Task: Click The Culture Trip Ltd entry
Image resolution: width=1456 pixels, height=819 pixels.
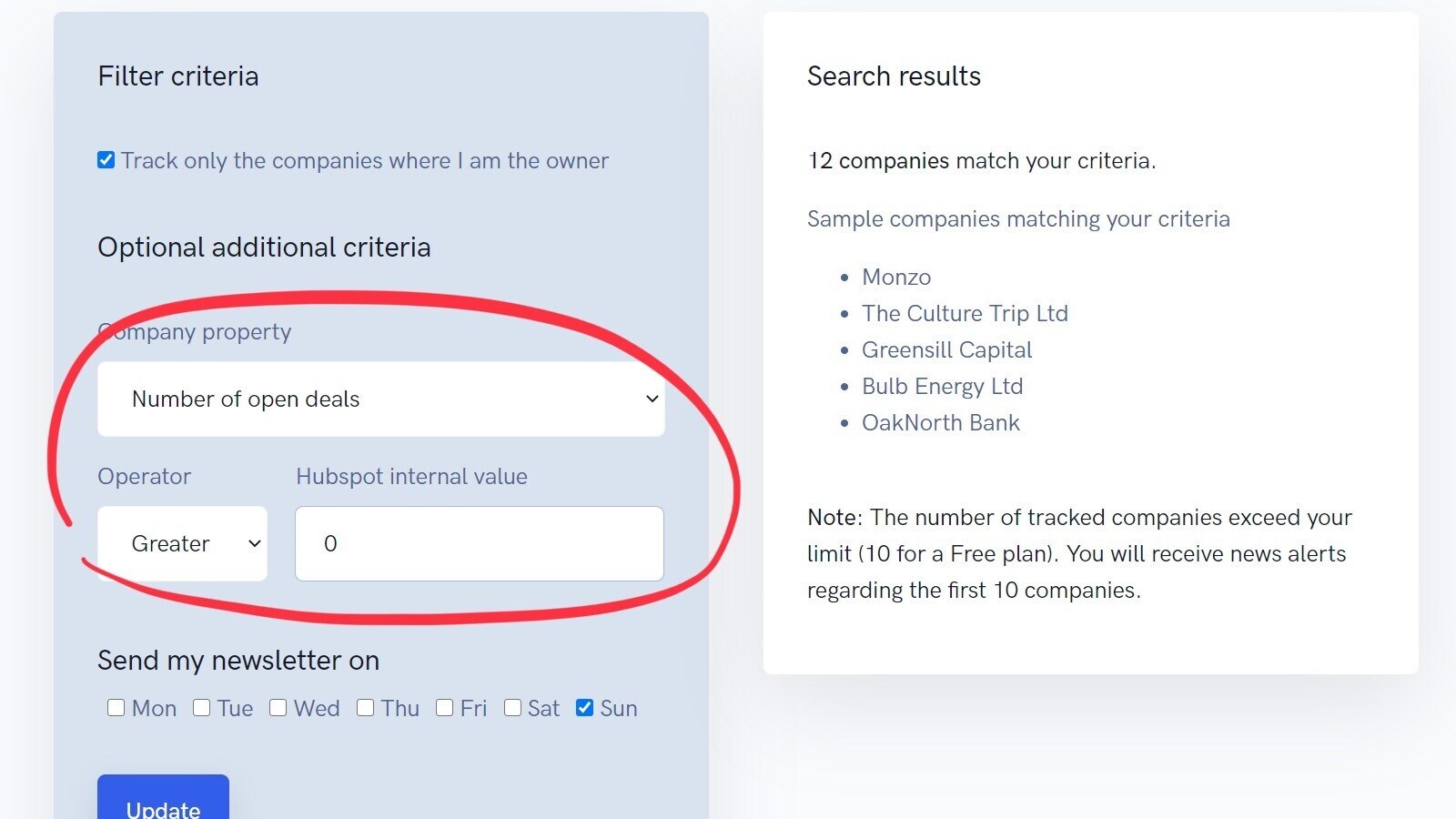Action: [x=965, y=313]
